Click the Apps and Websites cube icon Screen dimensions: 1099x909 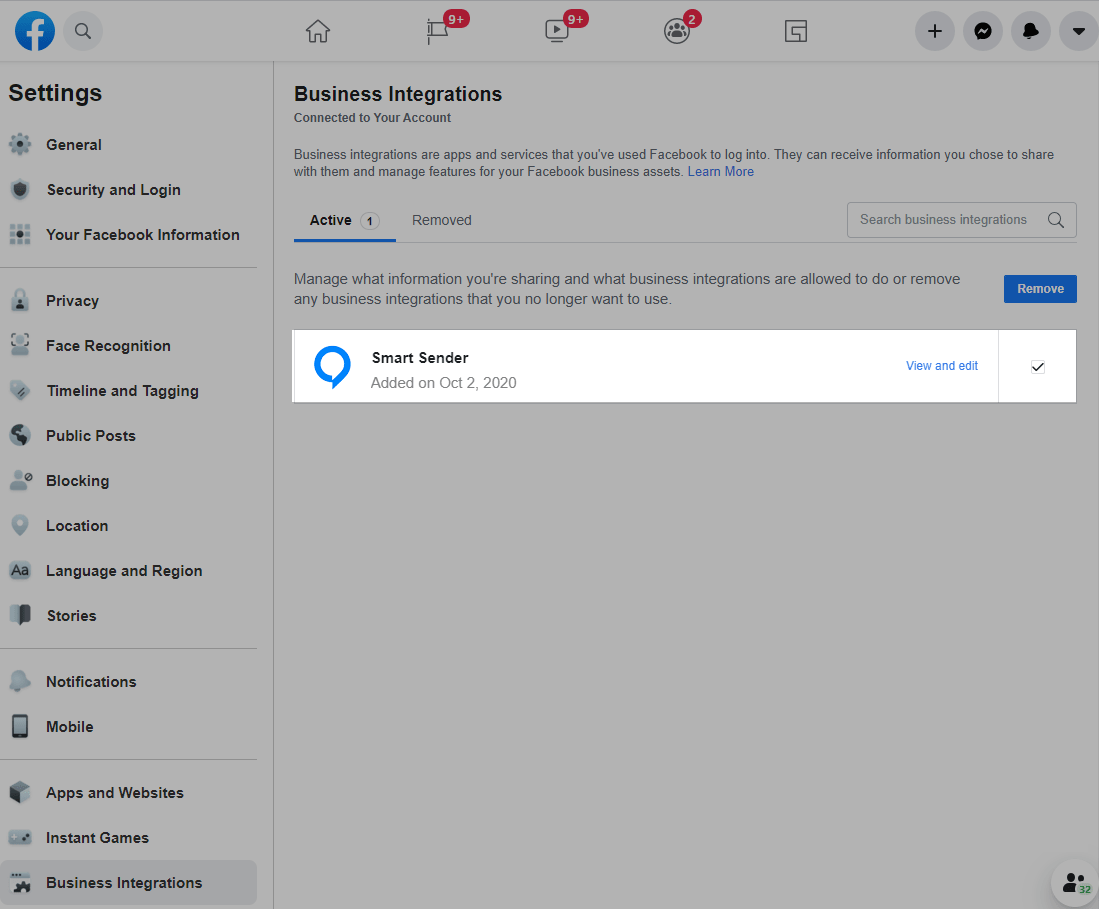pos(20,792)
